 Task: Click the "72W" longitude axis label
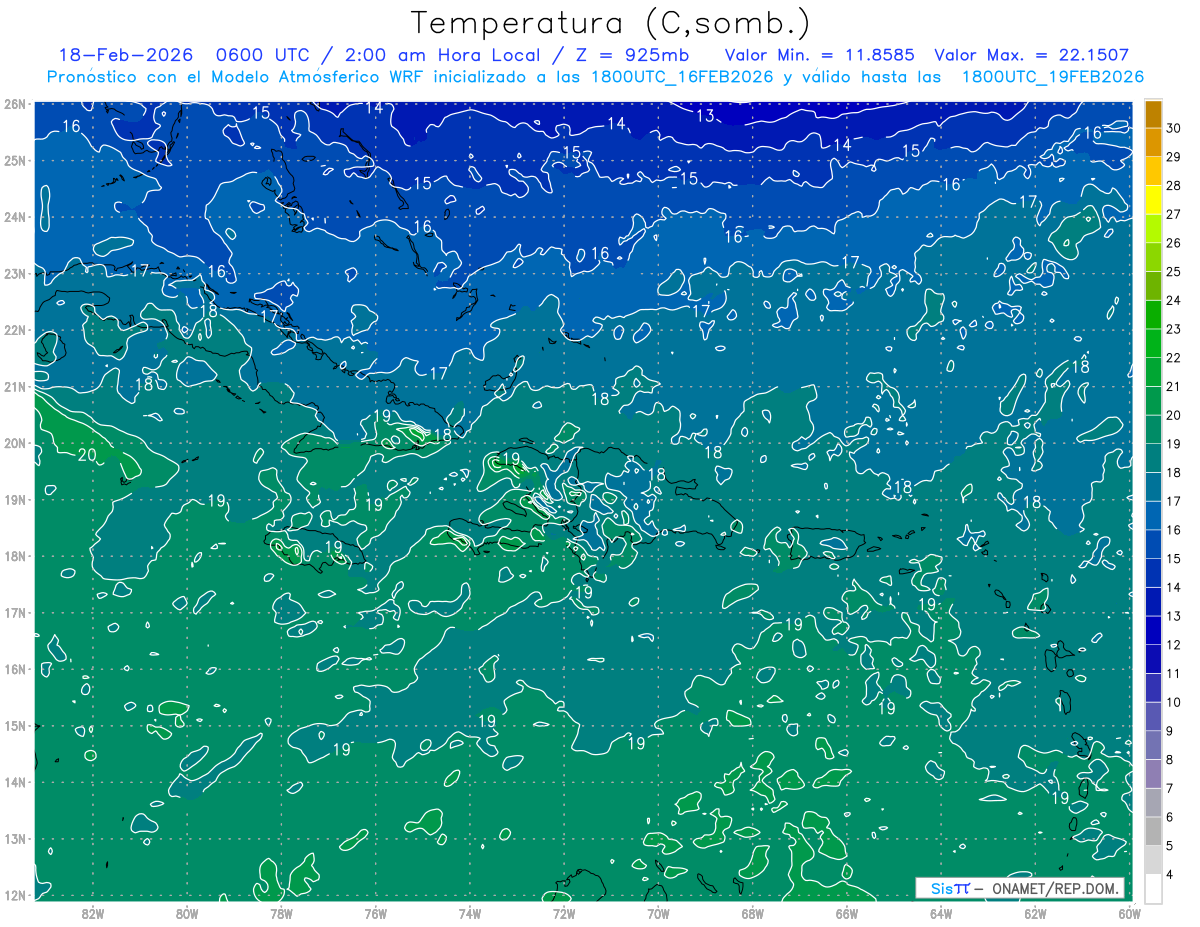tap(564, 913)
